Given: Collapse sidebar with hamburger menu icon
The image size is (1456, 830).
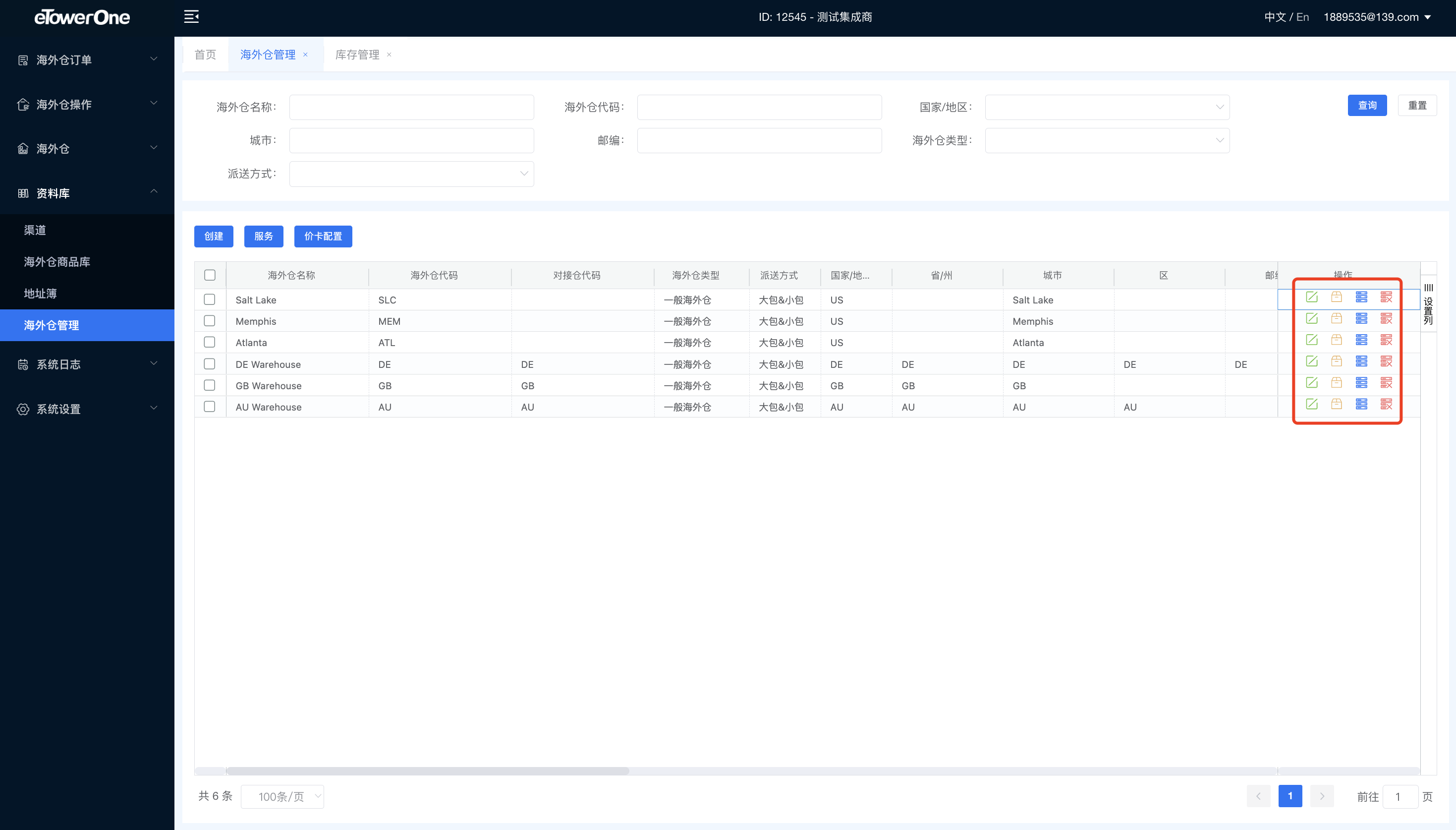Looking at the screenshot, I should pyautogui.click(x=191, y=16).
